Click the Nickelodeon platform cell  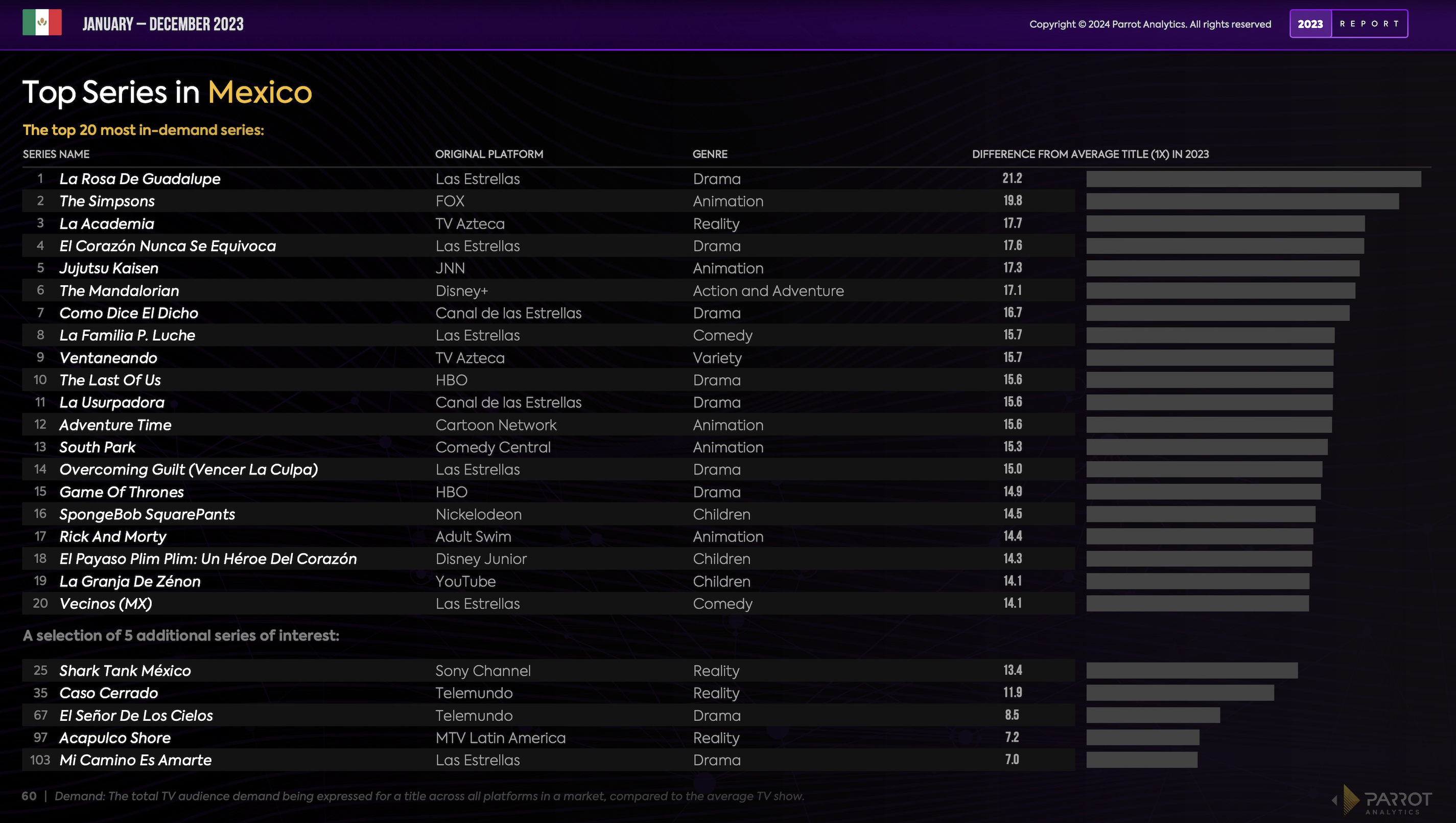click(478, 514)
